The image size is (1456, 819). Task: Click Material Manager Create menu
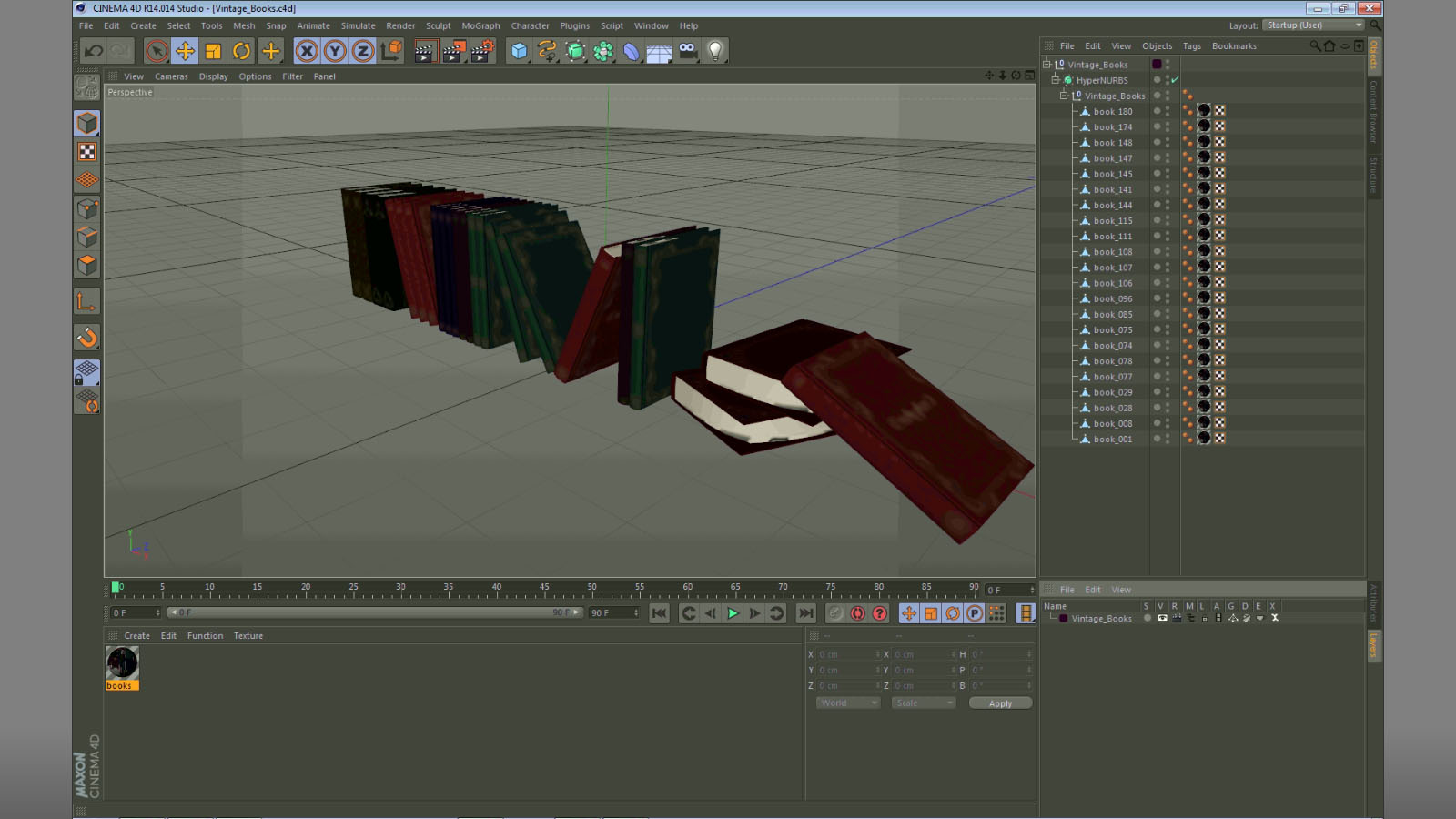[x=136, y=636]
